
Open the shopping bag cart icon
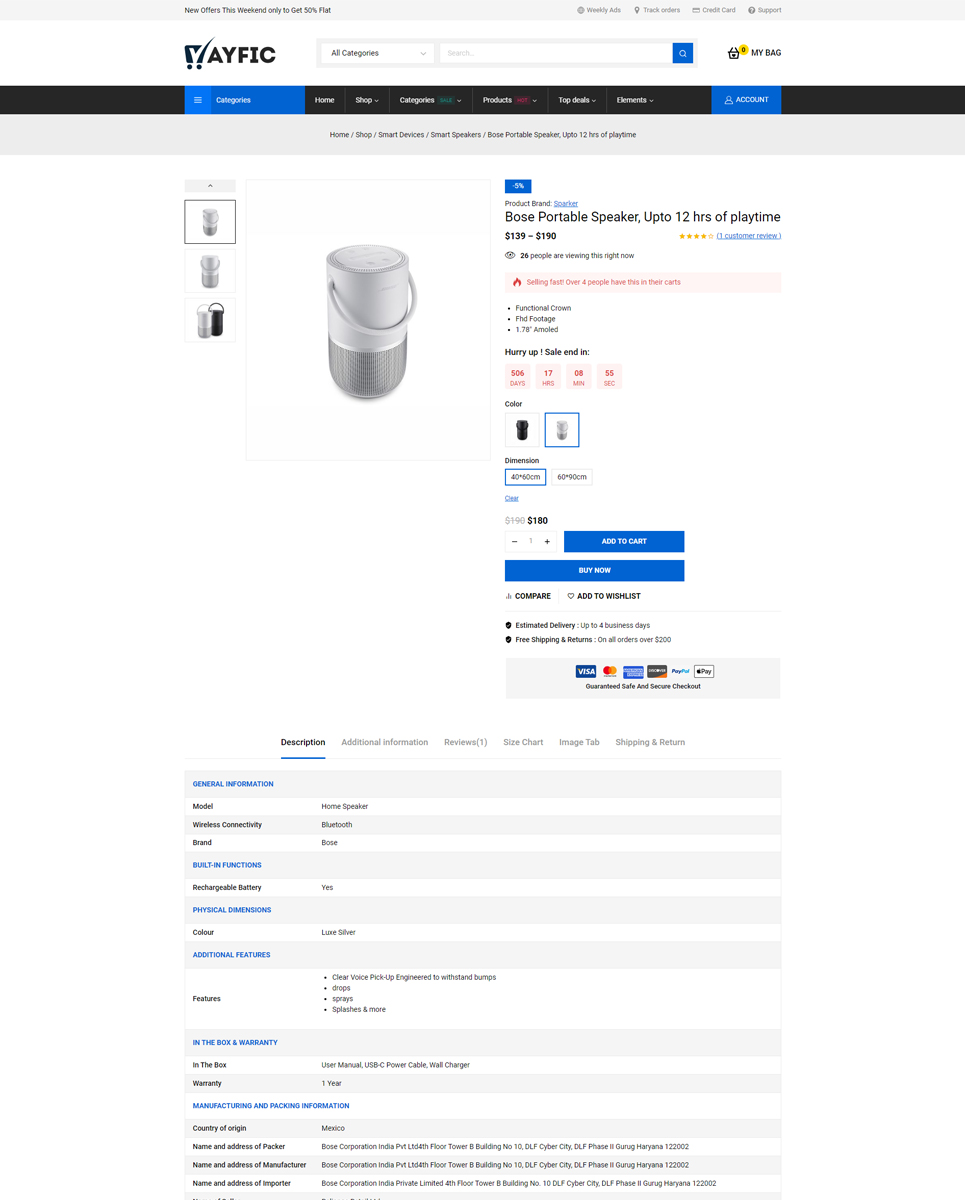735,53
